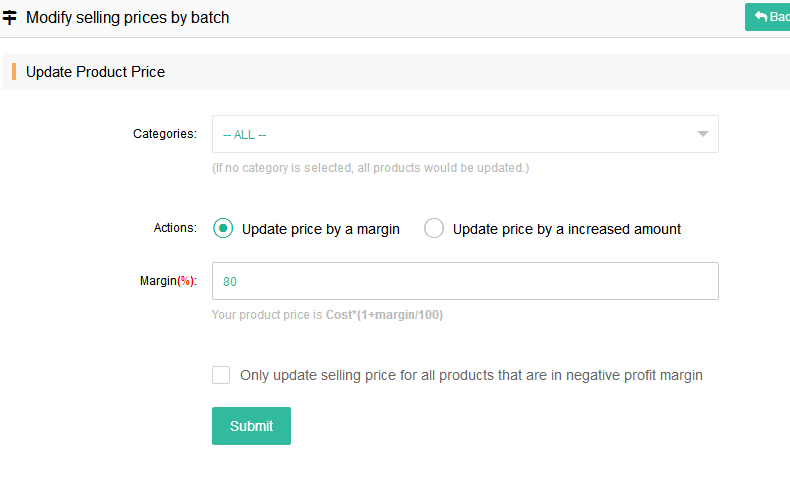
Task: Click the 'Only update selling price' checkbox label
Action: click(471, 376)
